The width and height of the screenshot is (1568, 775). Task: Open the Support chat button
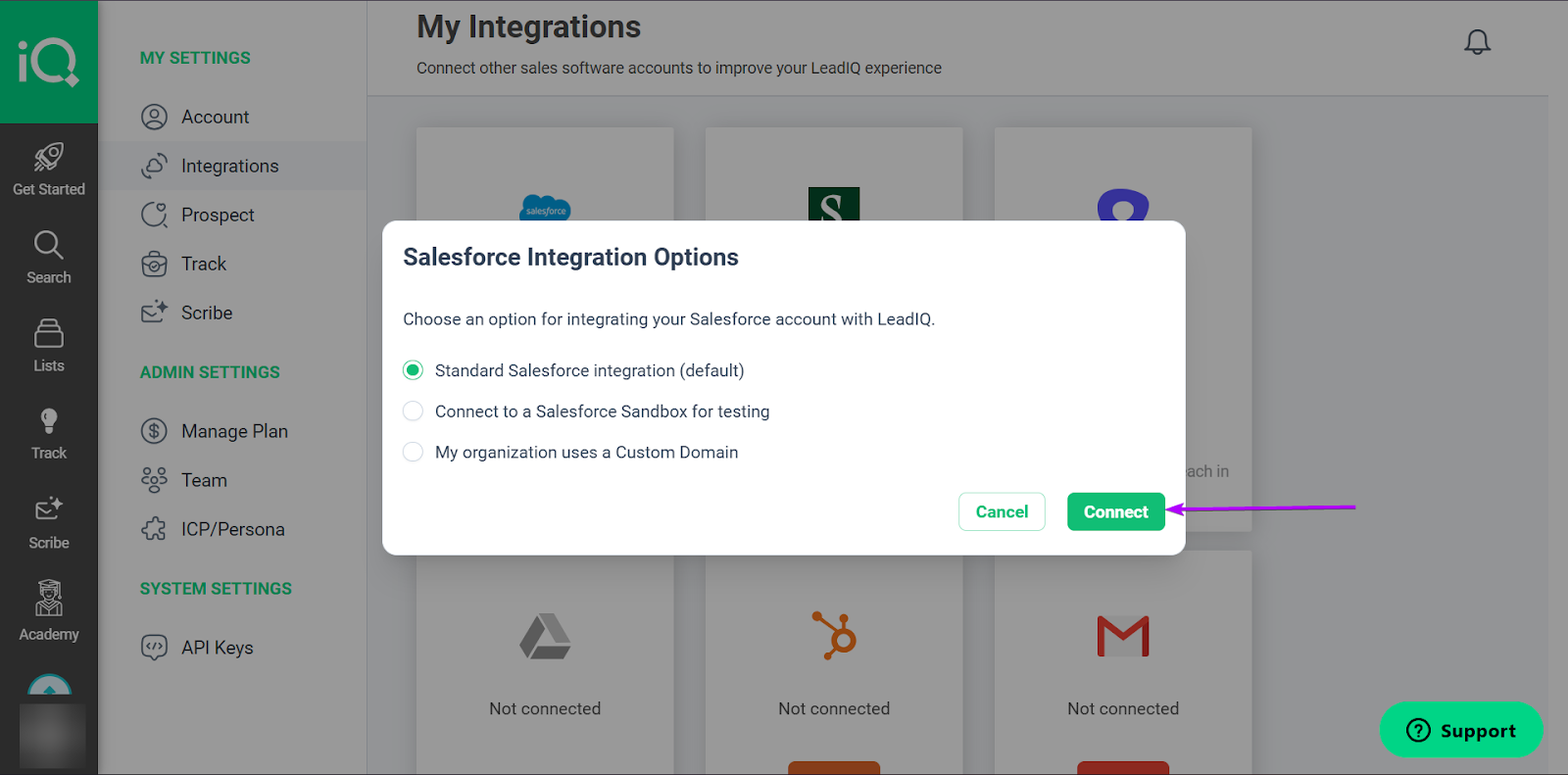click(x=1461, y=730)
